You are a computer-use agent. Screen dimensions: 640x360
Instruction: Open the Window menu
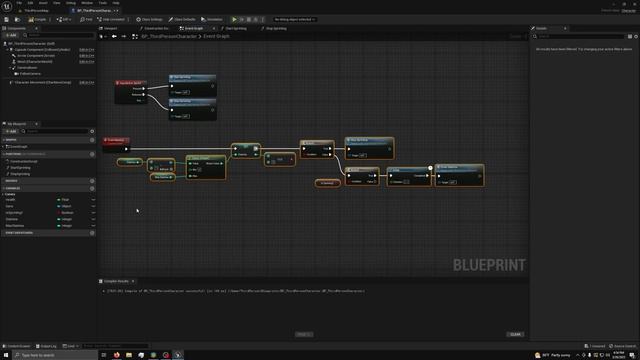point(87,3)
